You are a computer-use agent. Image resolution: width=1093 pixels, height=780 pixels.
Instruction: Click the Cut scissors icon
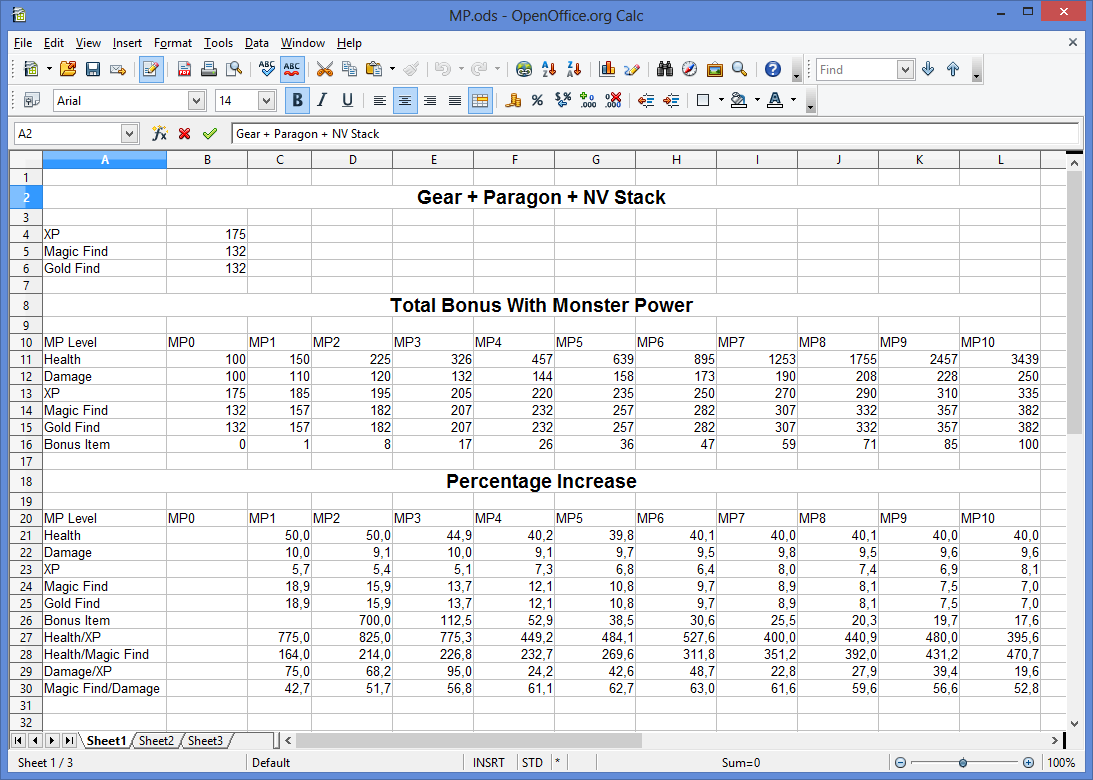325,69
